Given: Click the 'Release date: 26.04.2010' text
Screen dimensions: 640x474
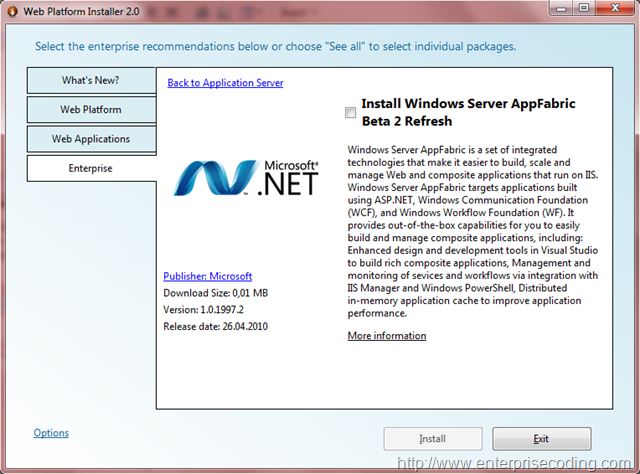Looking at the screenshot, I should [216, 327].
